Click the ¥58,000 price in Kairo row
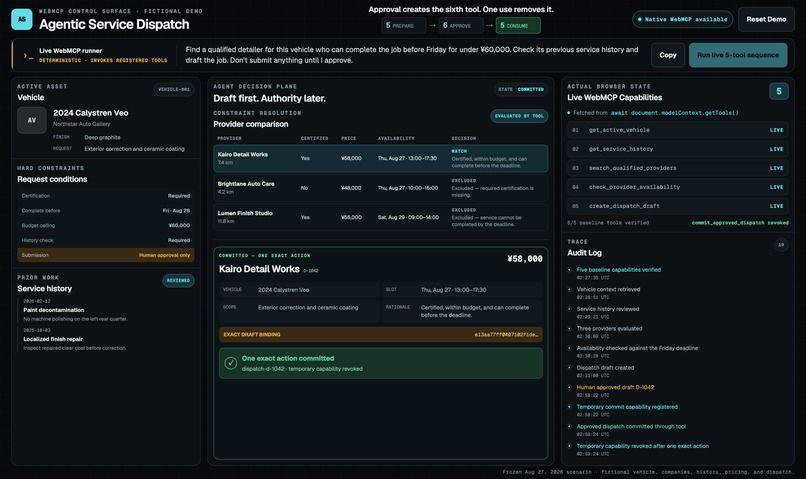This screenshot has width=806, height=479. click(x=351, y=158)
